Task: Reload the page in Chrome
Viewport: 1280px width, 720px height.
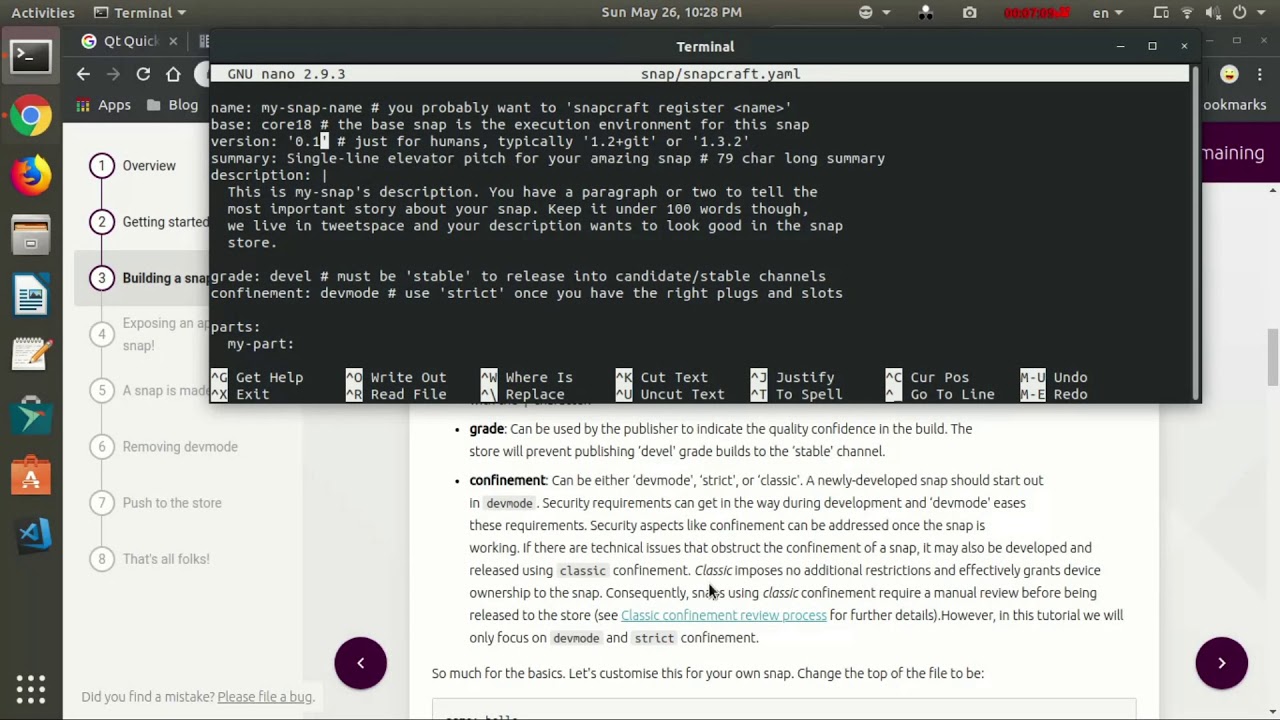Action: coord(143,74)
